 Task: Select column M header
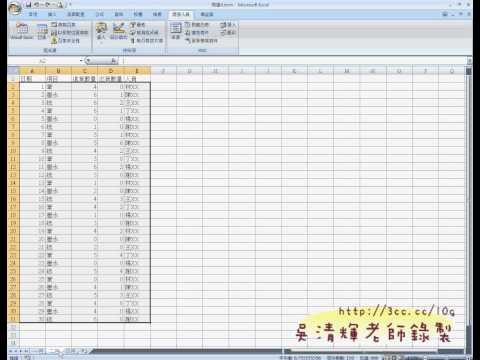click(346, 71)
